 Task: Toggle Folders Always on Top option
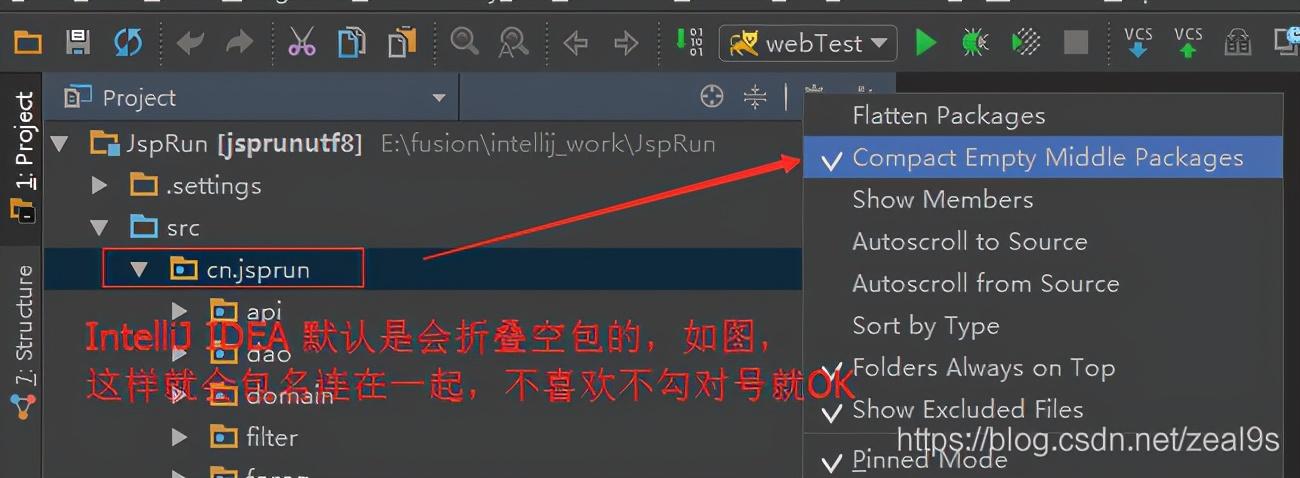click(1042, 368)
